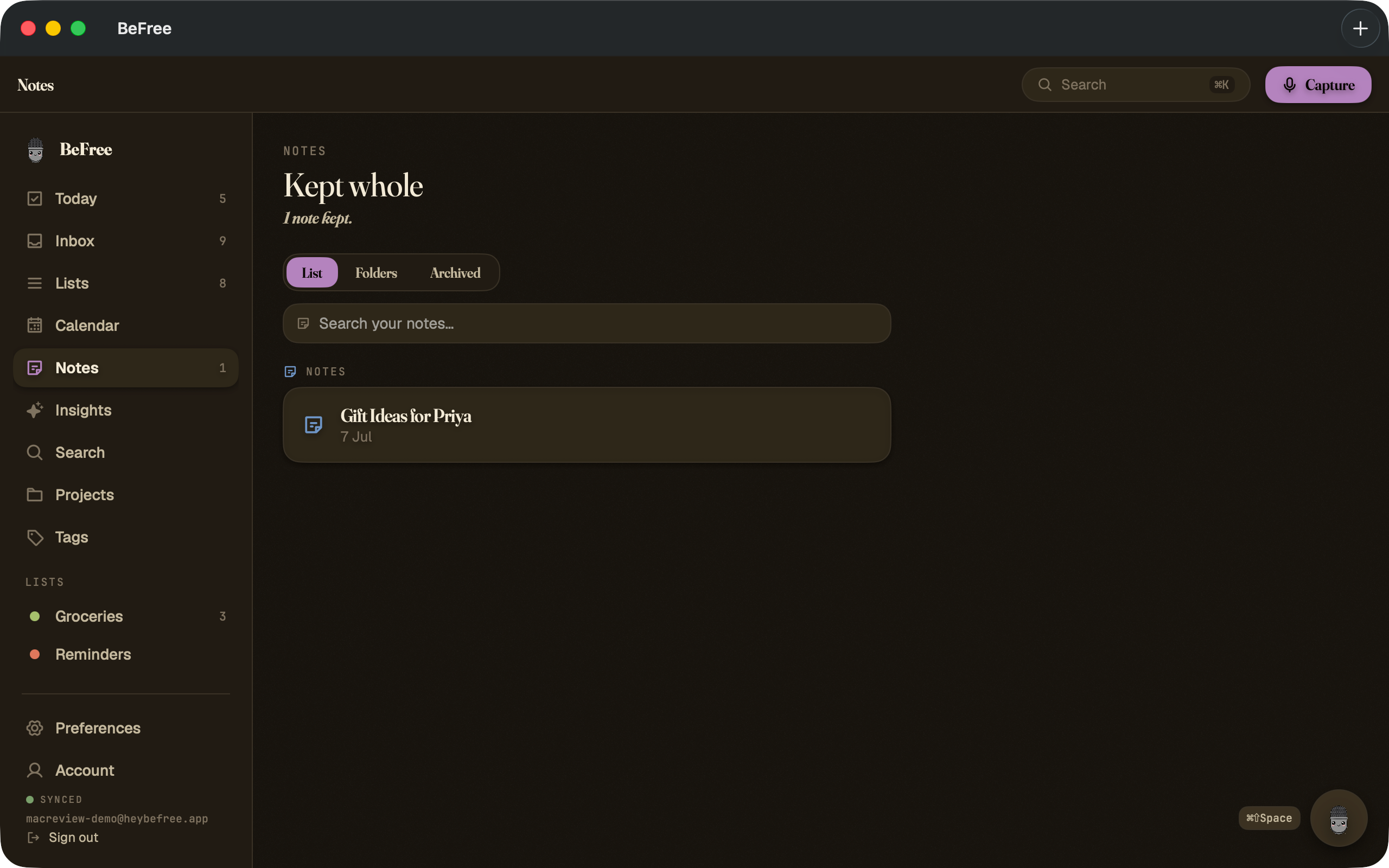1389x868 pixels.
Task: Click the Gift Ideas note card icon
Action: coord(314,425)
